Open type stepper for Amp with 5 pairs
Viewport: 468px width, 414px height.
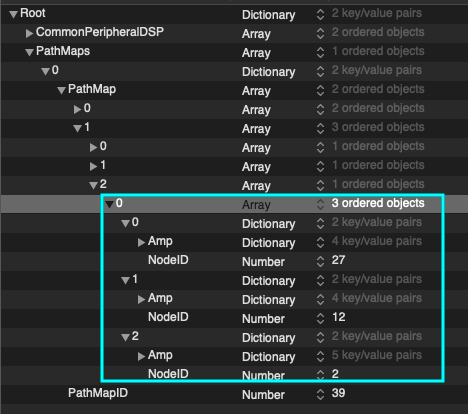click(x=320, y=356)
